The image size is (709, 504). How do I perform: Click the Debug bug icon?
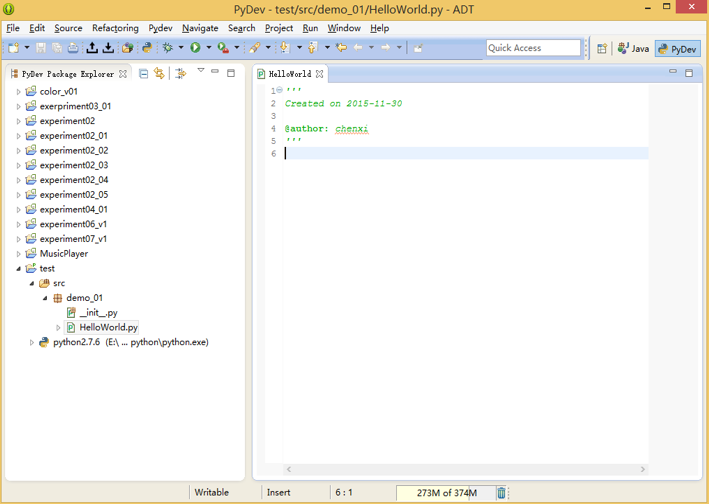point(168,48)
